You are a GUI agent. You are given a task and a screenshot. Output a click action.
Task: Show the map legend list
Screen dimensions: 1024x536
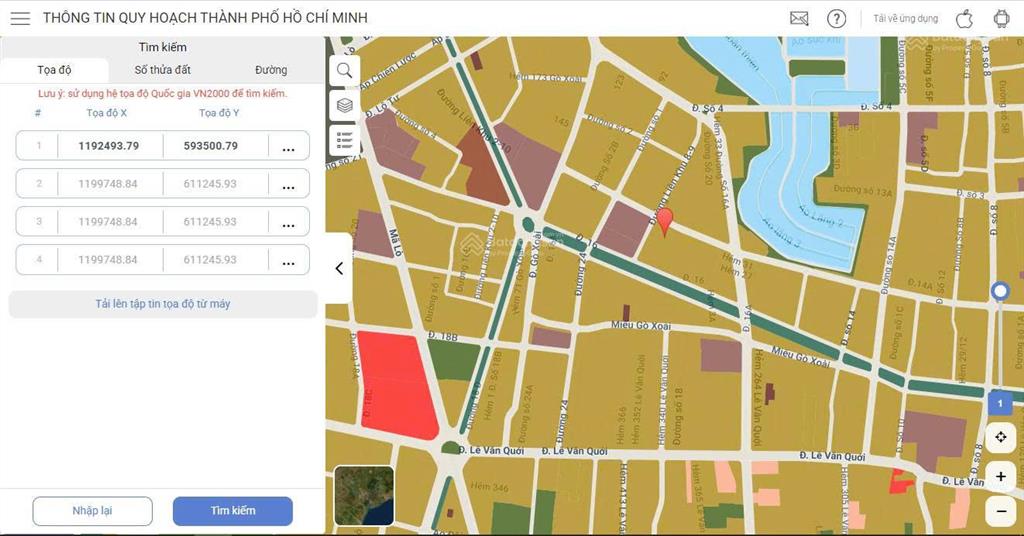344,139
